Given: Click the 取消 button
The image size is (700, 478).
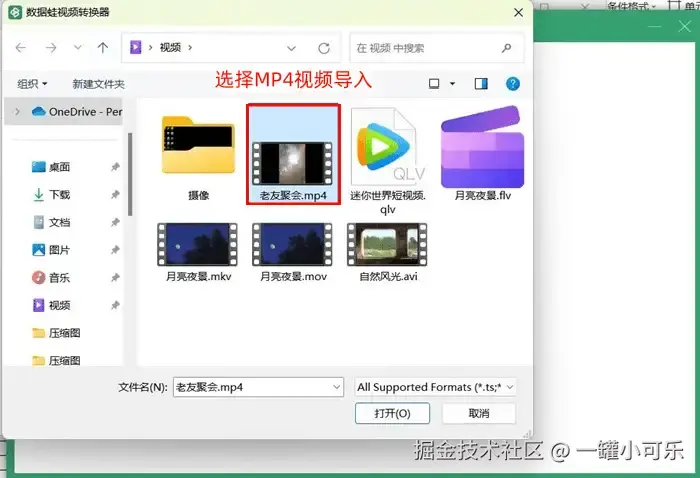Looking at the screenshot, I should (479, 413).
